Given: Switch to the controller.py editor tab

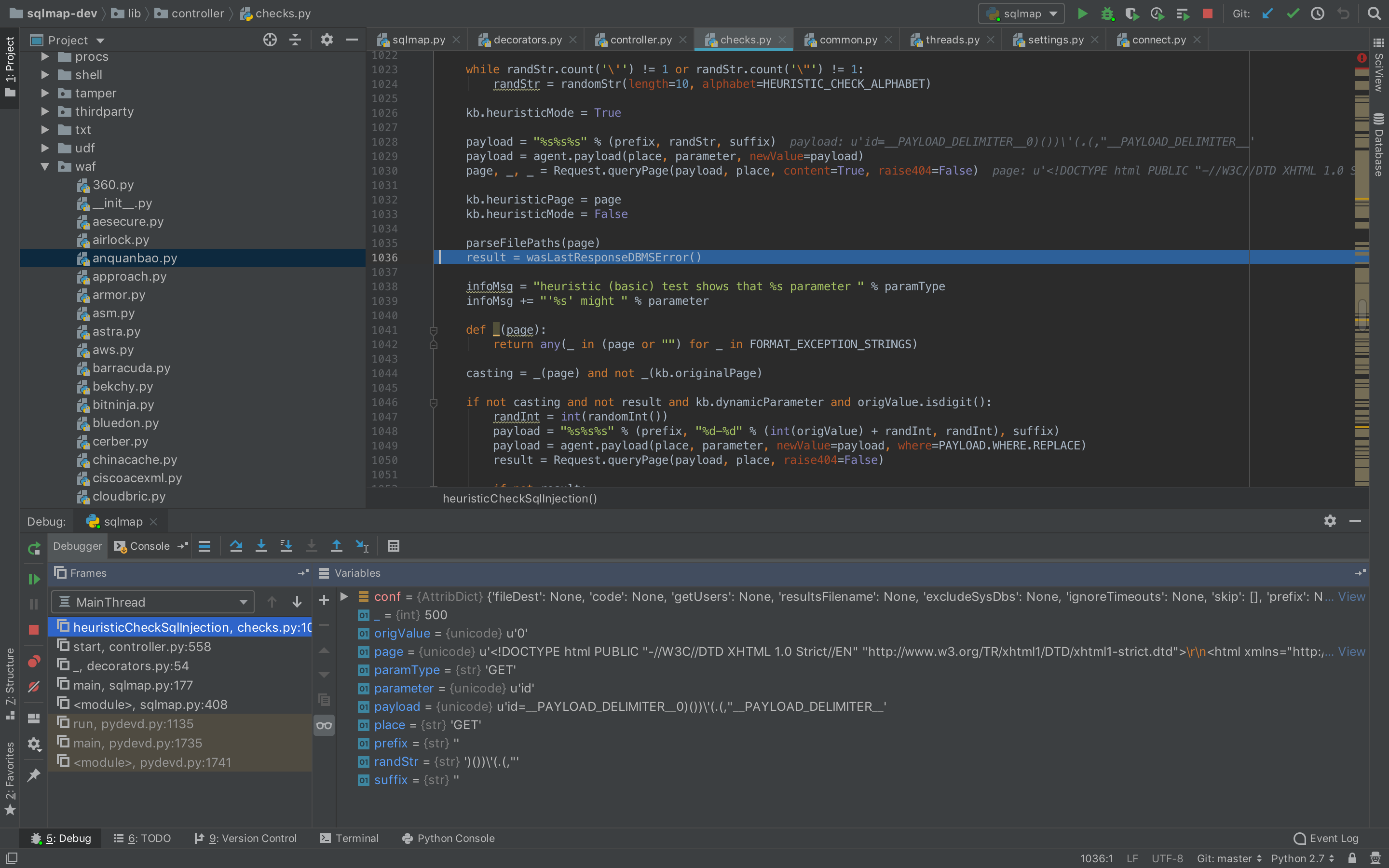Looking at the screenshot, I should tap(640, 40).
